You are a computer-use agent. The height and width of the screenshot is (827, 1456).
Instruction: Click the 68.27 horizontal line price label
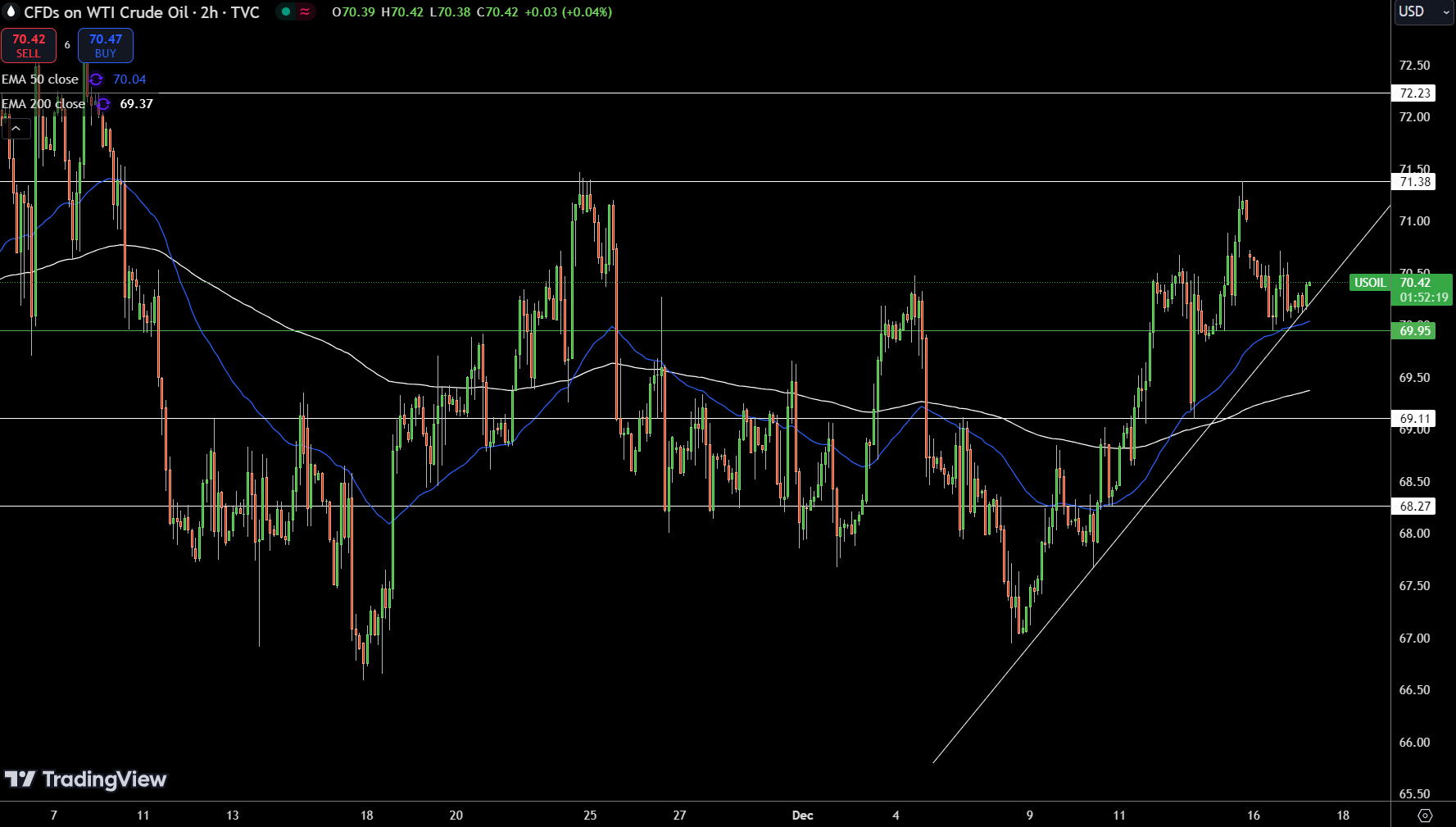(1414, 507)
